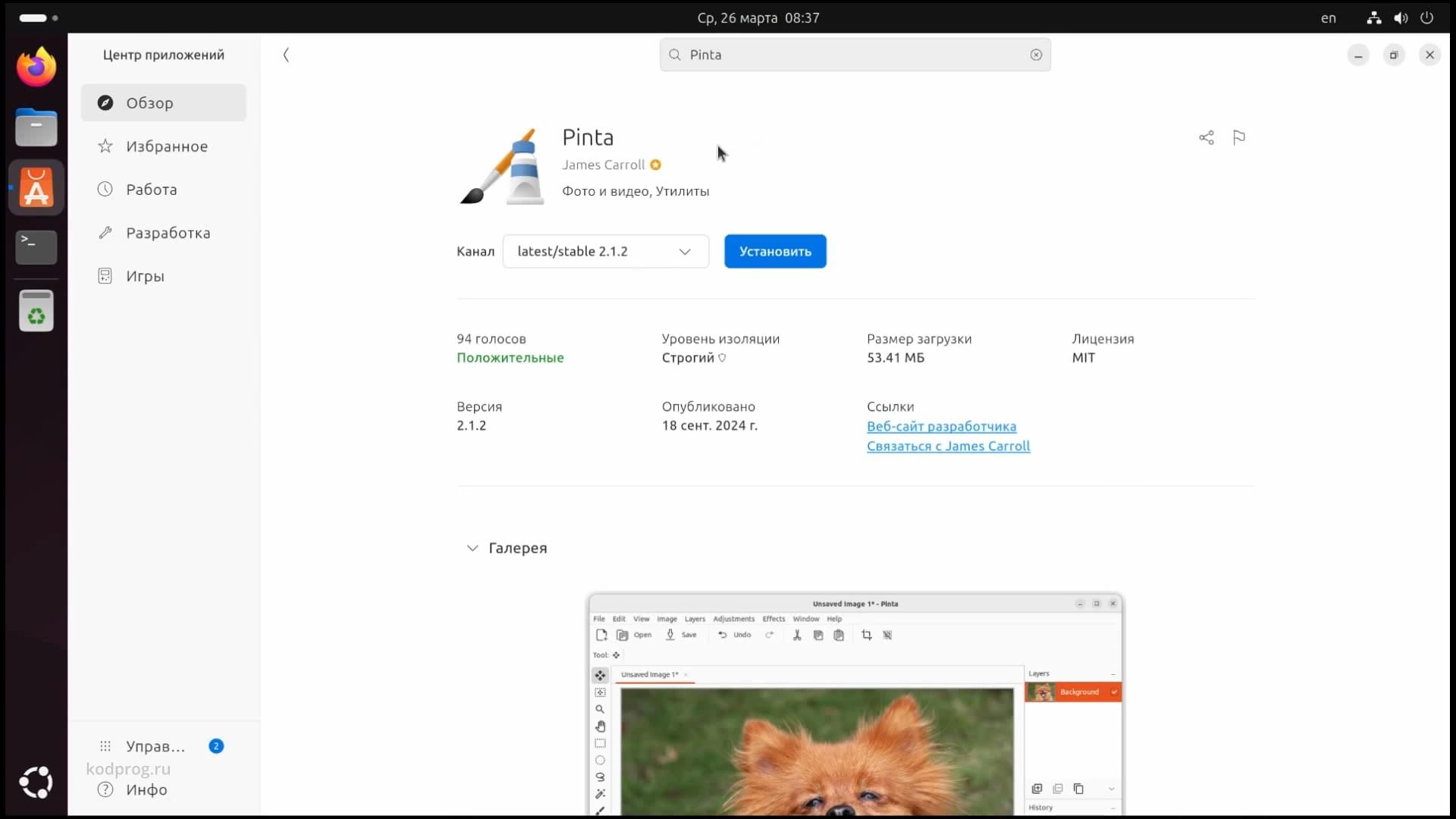Click the Pinta paintbrush app icon
The height and width of the screenshot is (819, 1456).
coord(503,166)
